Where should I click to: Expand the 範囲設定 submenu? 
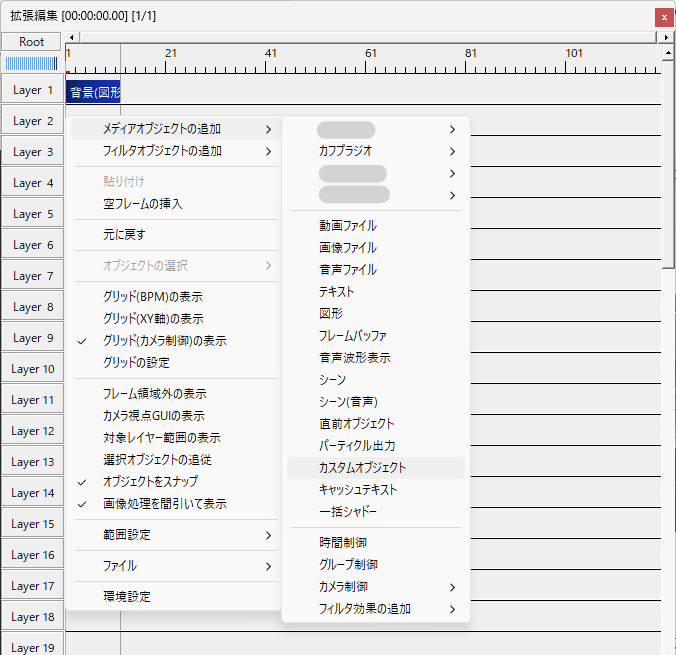pyautogui.click(x=176, y=535)
